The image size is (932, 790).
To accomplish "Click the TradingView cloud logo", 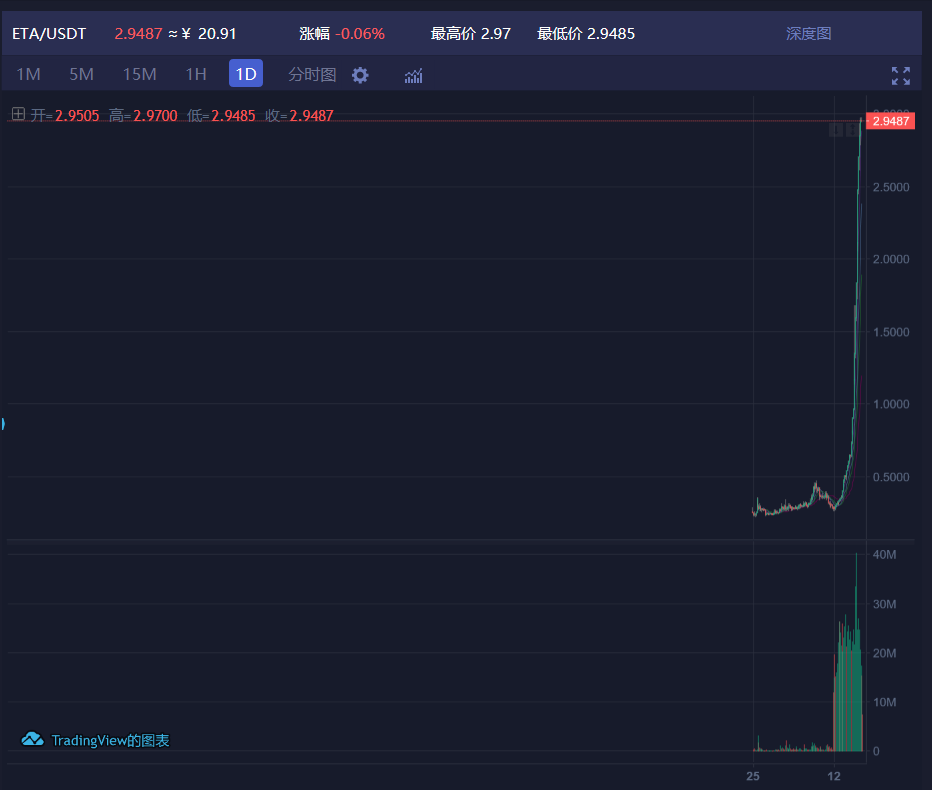I will pos(32,739).
